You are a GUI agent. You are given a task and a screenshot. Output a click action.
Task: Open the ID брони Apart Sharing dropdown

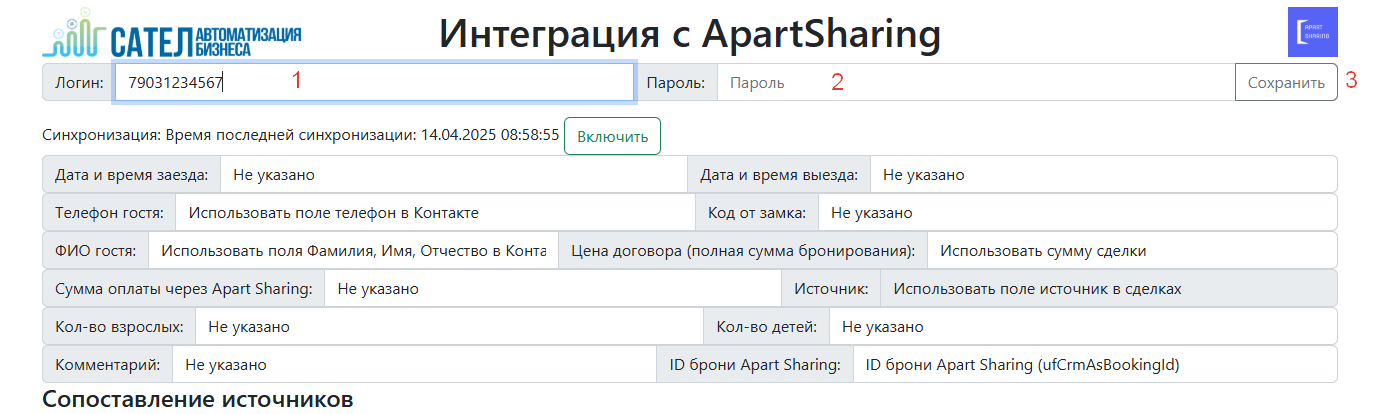click(1094, 365)
